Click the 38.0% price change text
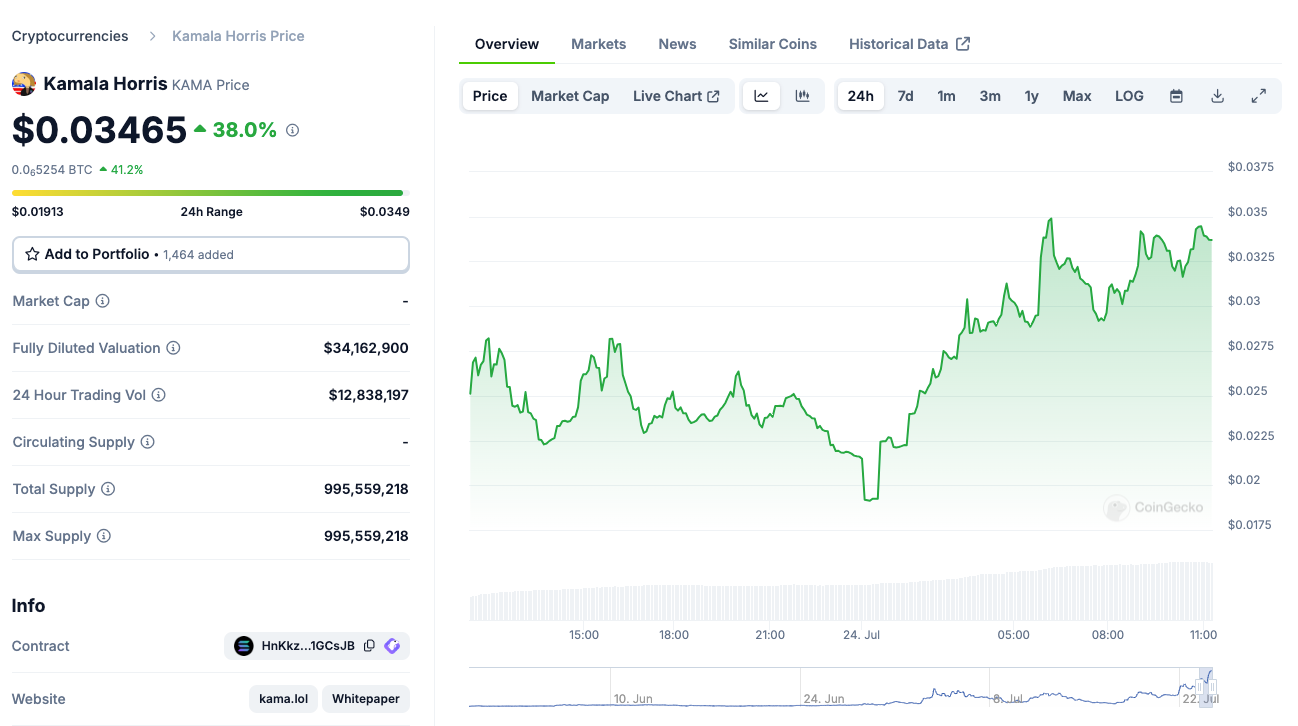1298x726 pixels. pos(244,130)
